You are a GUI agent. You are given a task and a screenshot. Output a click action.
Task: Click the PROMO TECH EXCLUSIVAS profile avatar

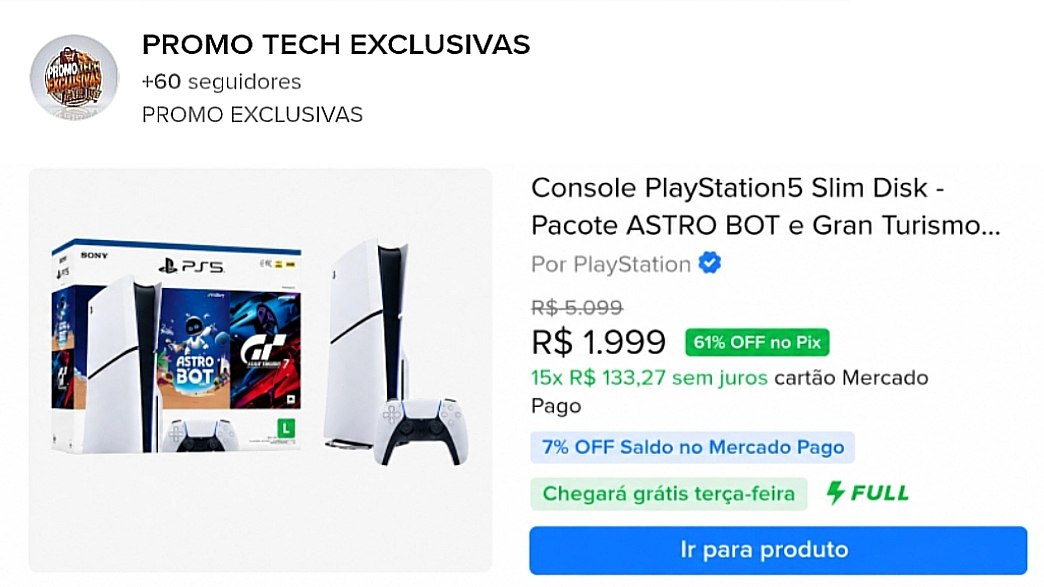[74, 78]
